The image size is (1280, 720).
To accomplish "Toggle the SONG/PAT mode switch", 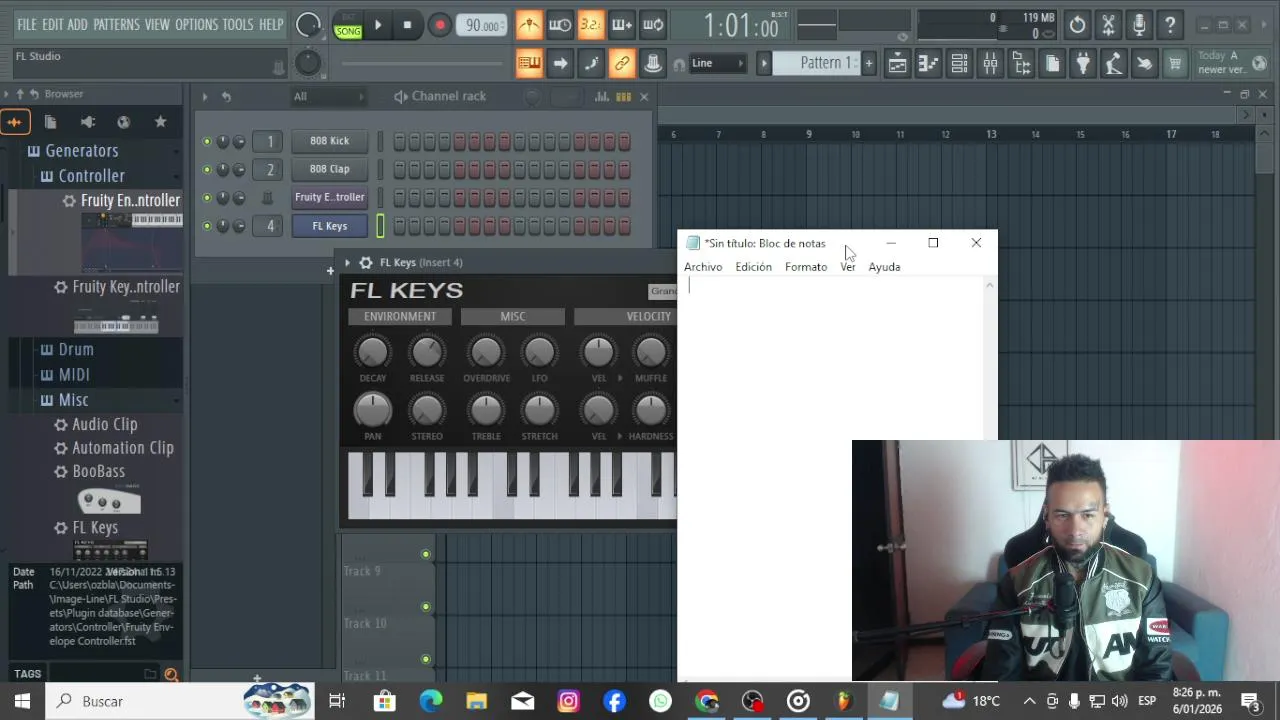I will pyautogui.click(x=348, y=26).
